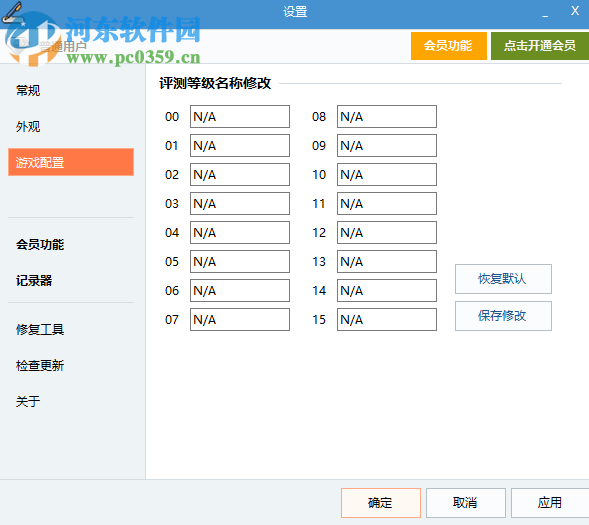Click the level 02 name field
This screenshot has height=525, width=589.
click(240, 174)
